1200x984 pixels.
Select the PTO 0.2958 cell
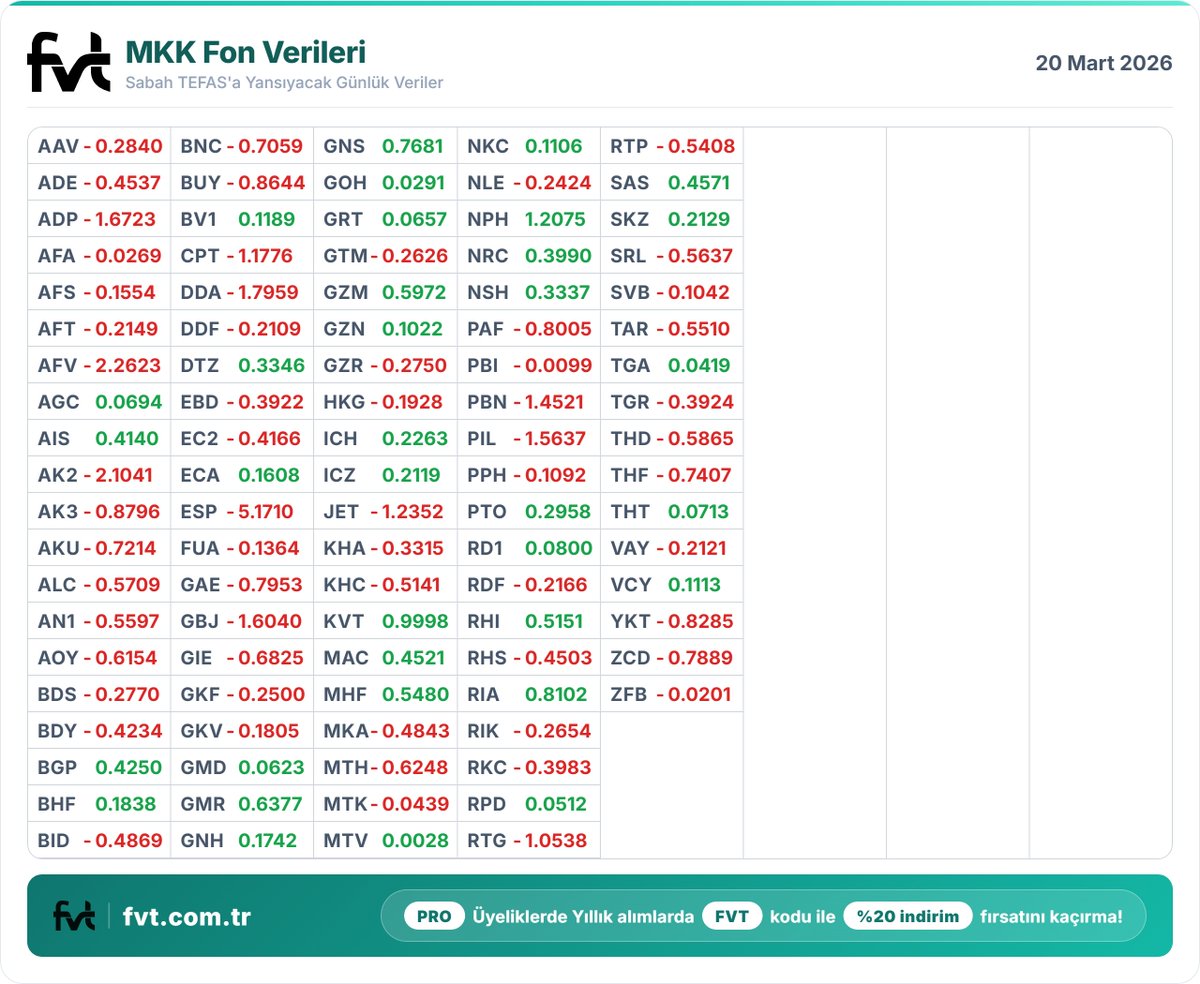(529, 511)
